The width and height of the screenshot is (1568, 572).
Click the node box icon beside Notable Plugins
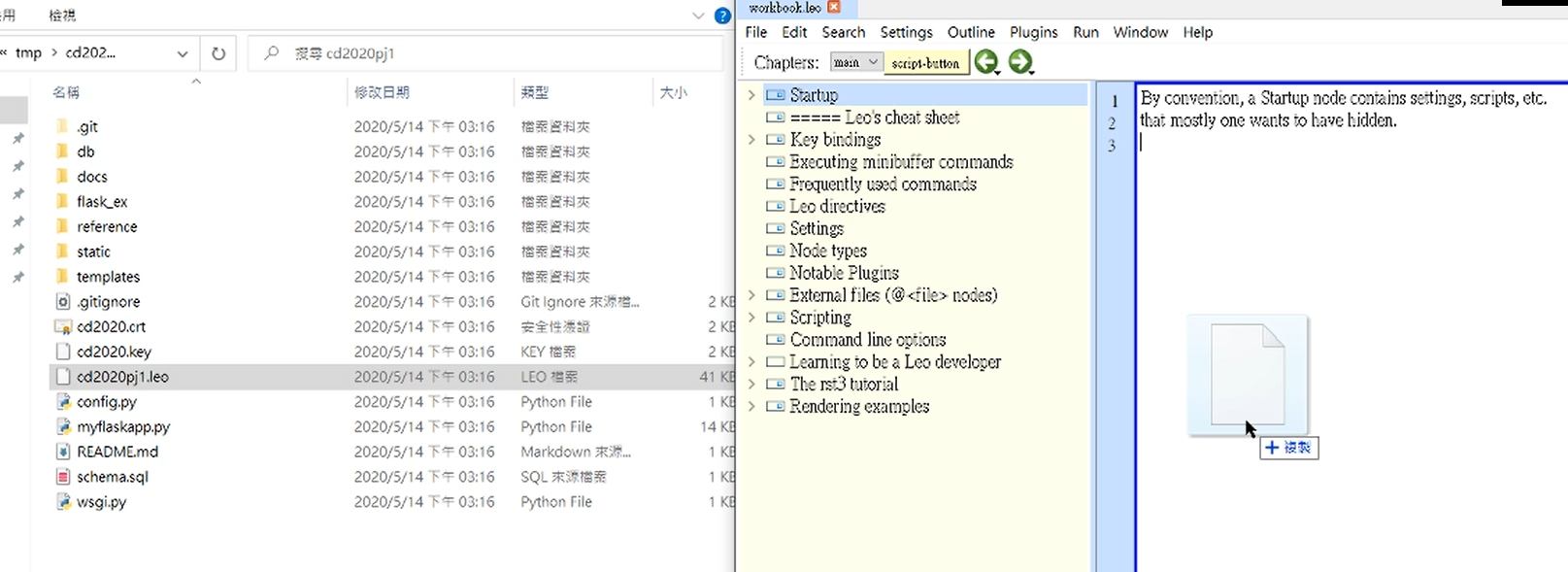coord(775,273)
